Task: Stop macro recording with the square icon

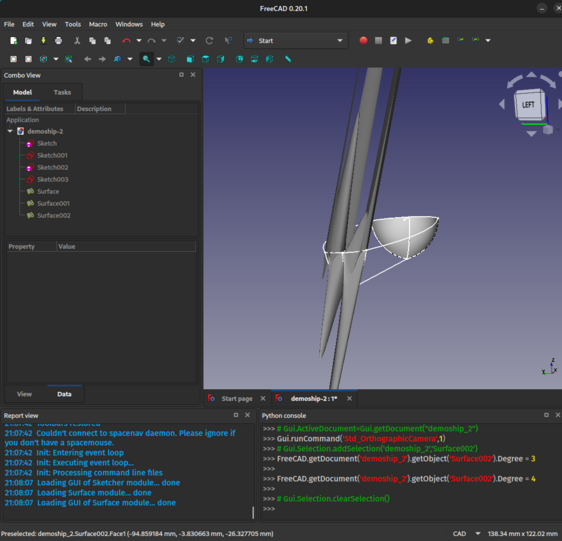Action: pos(378,41)
